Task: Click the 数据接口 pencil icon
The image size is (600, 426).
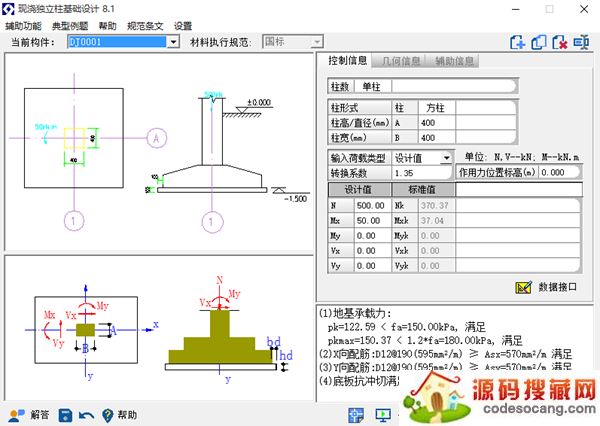Action: point(523,287)
